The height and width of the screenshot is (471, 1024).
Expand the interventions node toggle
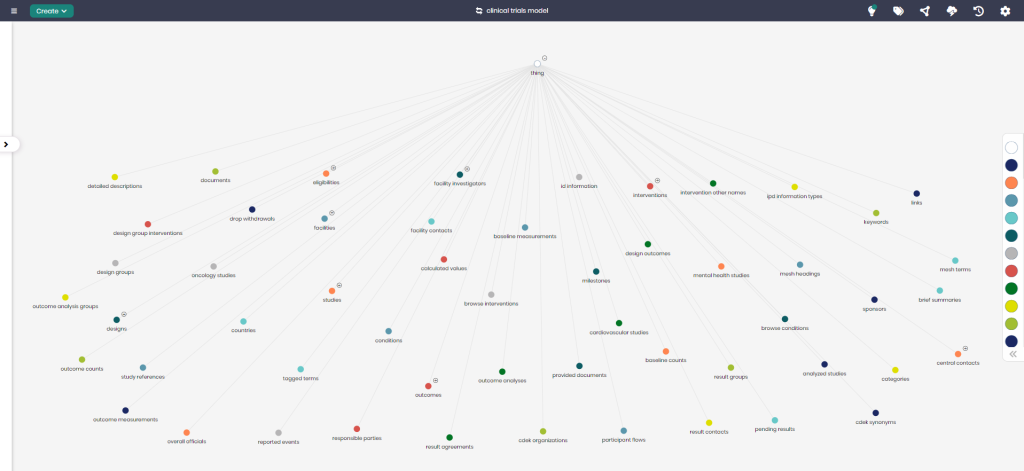point(657,180)
